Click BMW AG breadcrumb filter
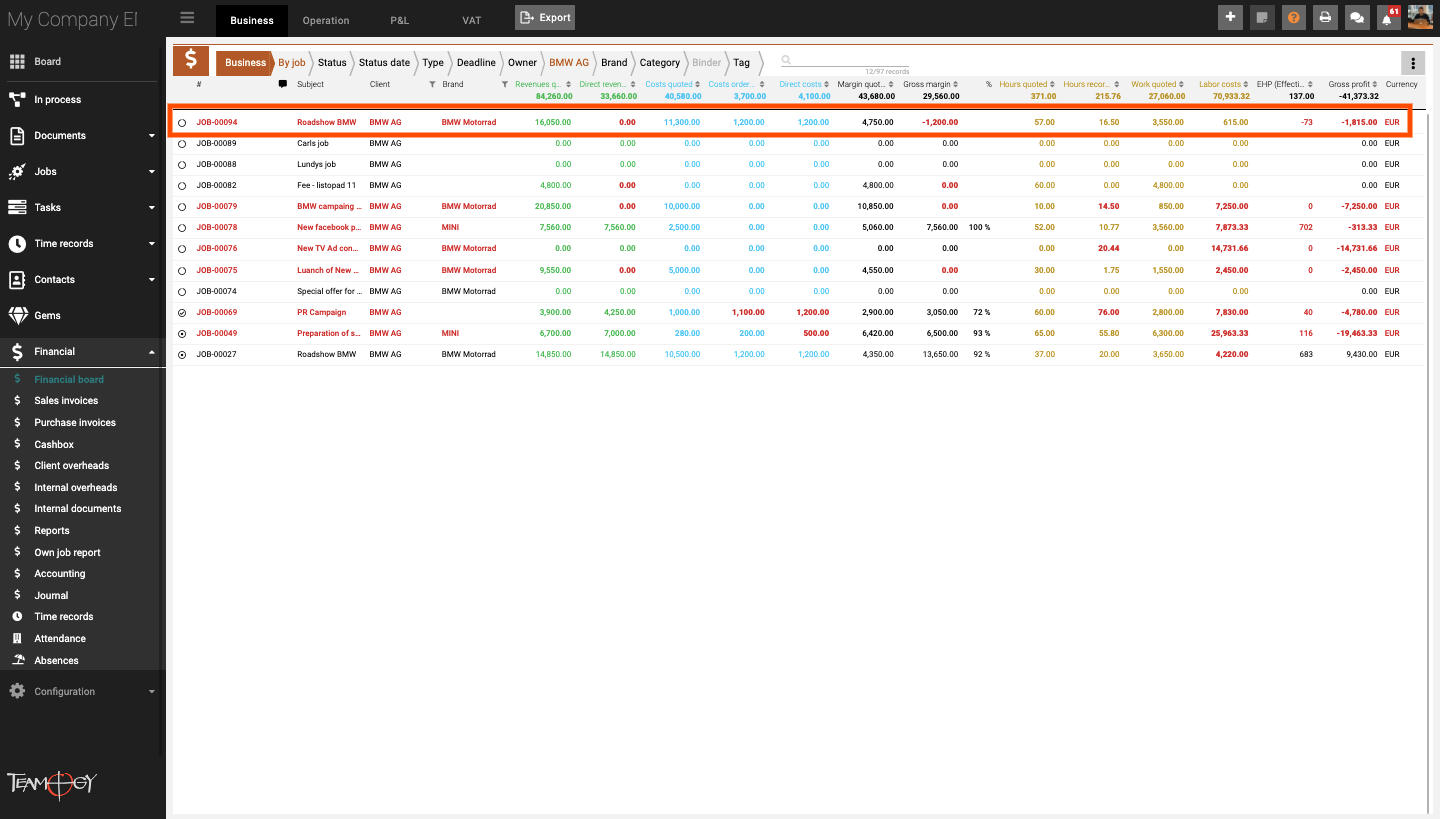 [x=569, y=62]
